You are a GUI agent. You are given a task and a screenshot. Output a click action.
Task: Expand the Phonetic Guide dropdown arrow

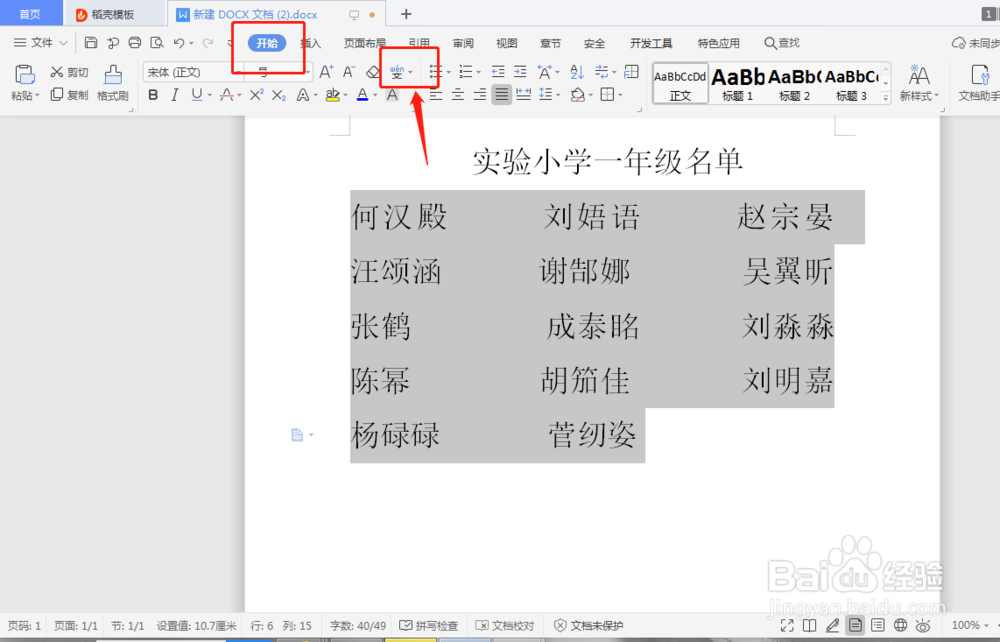pyautogui.click(x=410, y=72)
